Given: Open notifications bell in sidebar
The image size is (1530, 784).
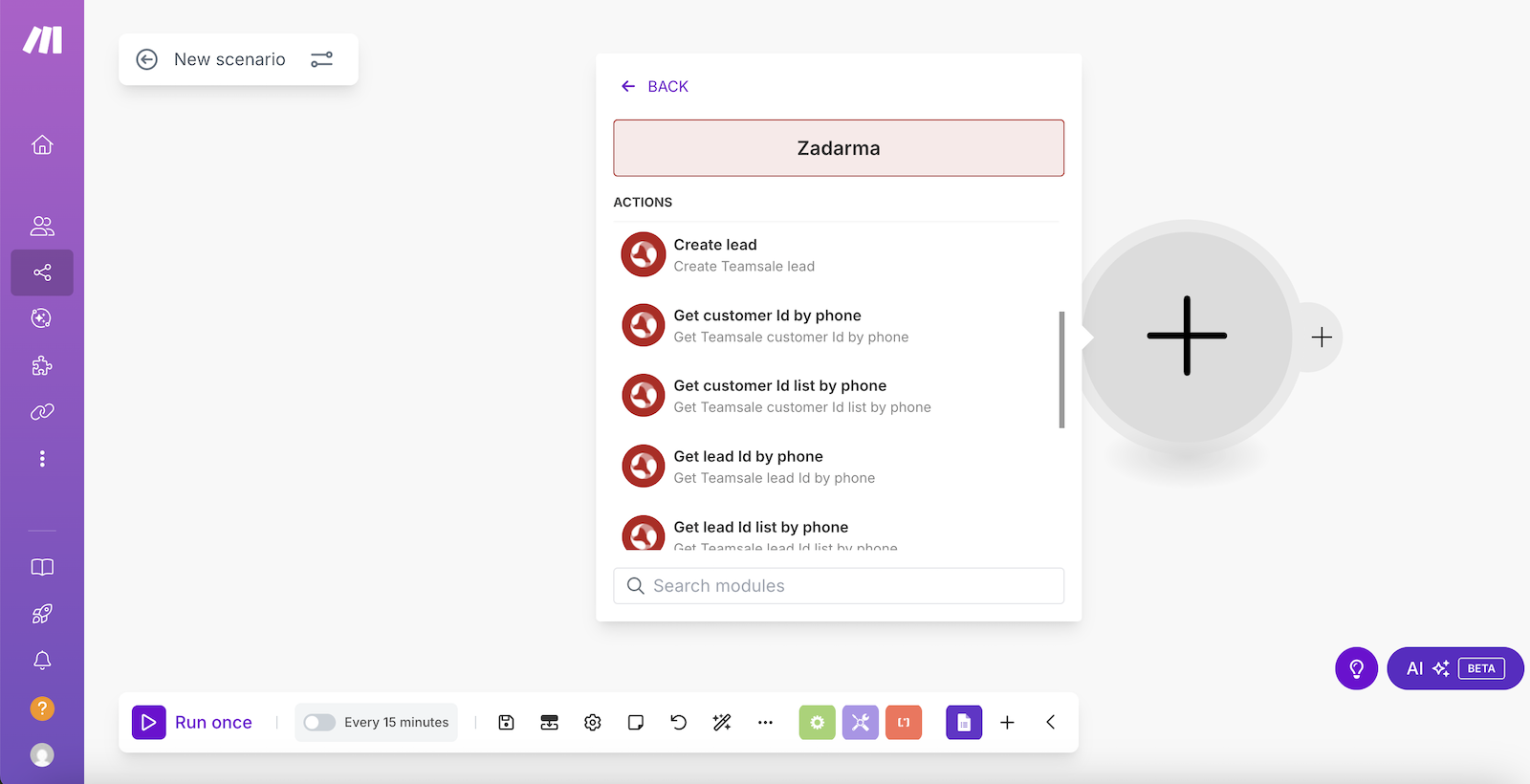Looking at the screenshot, I should click(x=42, y=661).
